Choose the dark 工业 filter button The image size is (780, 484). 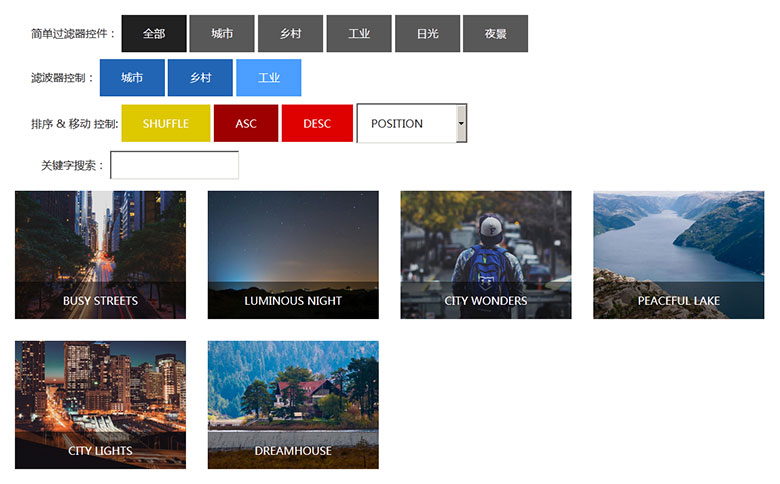359,34
